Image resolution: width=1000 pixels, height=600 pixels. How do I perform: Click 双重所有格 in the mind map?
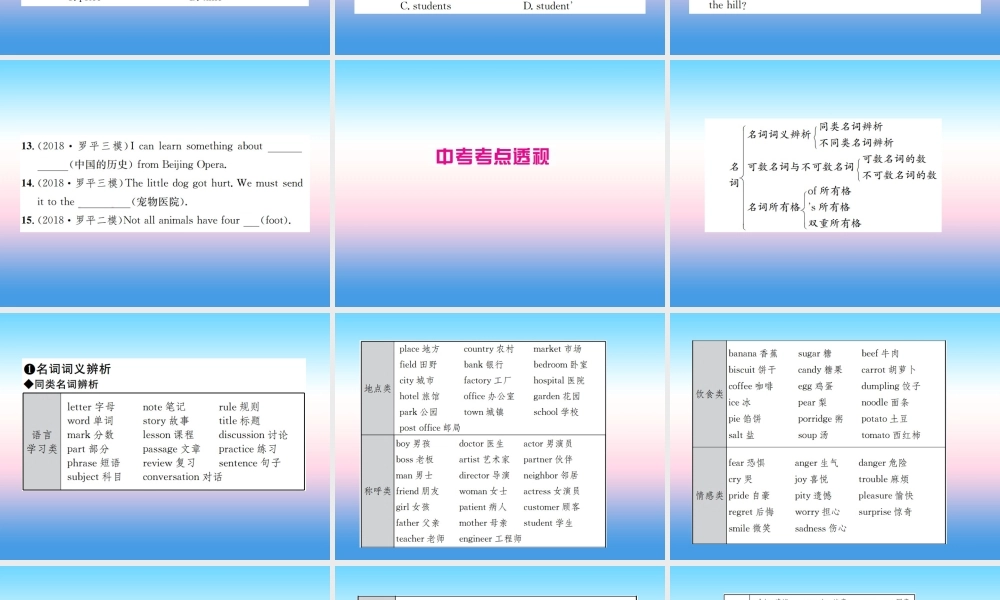pos(834,223)
